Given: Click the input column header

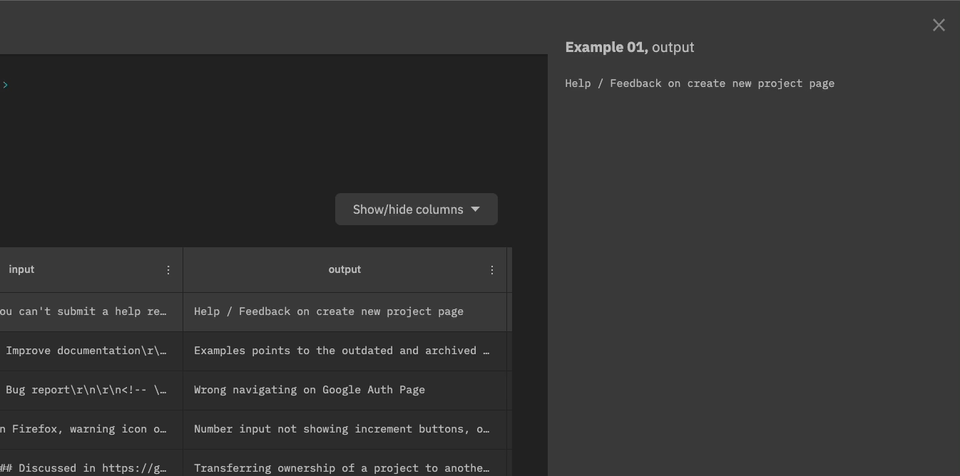Looking at the screenshot, I should (21, 270).
